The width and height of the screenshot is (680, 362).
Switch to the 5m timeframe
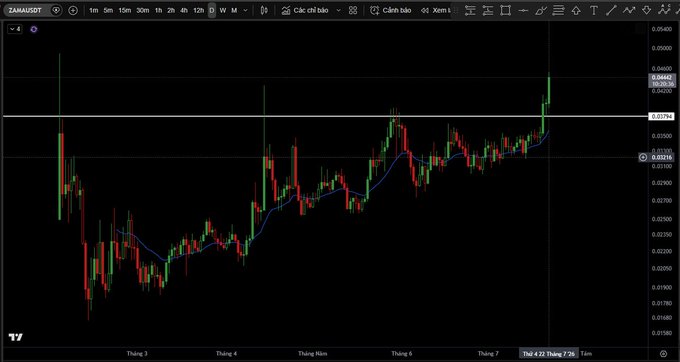(x=108, y=10)
